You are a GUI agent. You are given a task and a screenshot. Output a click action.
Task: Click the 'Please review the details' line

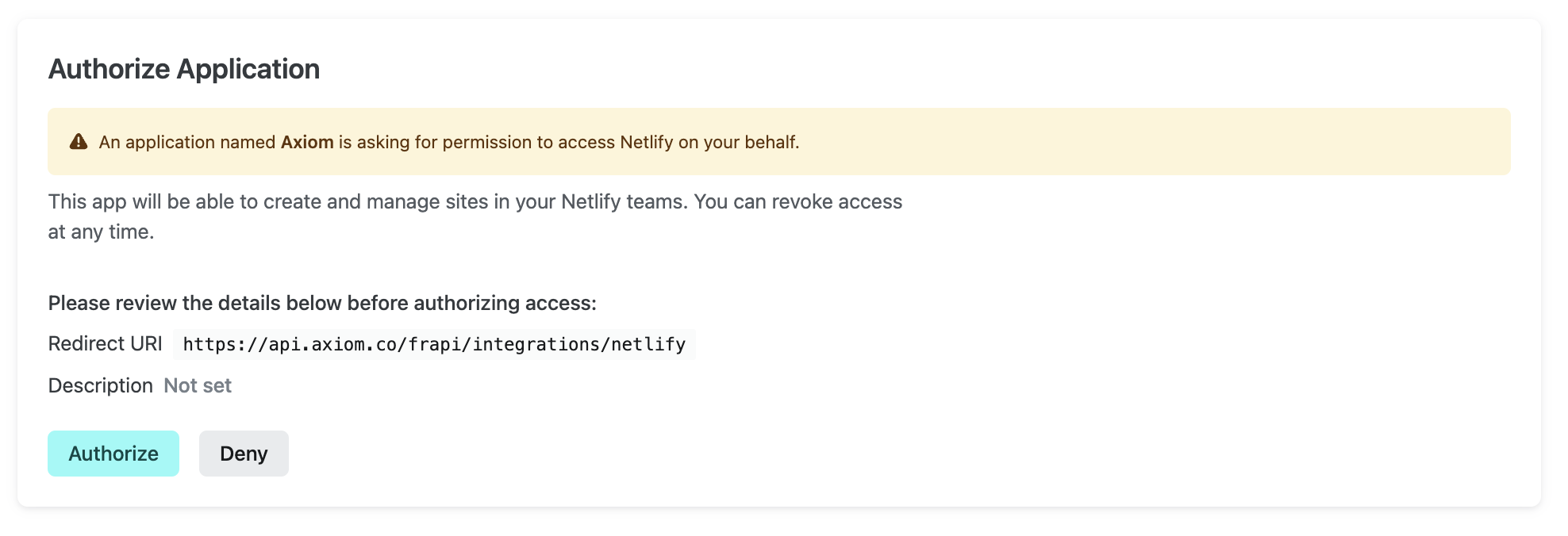point(322,303)
